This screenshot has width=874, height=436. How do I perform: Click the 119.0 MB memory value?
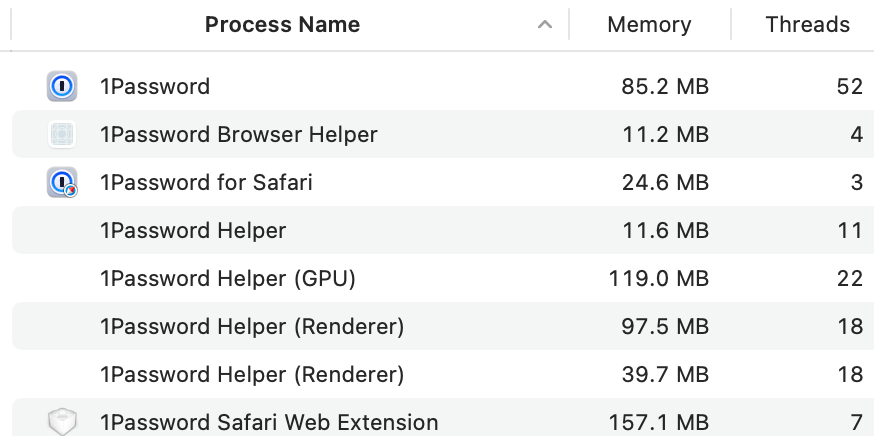658,279
